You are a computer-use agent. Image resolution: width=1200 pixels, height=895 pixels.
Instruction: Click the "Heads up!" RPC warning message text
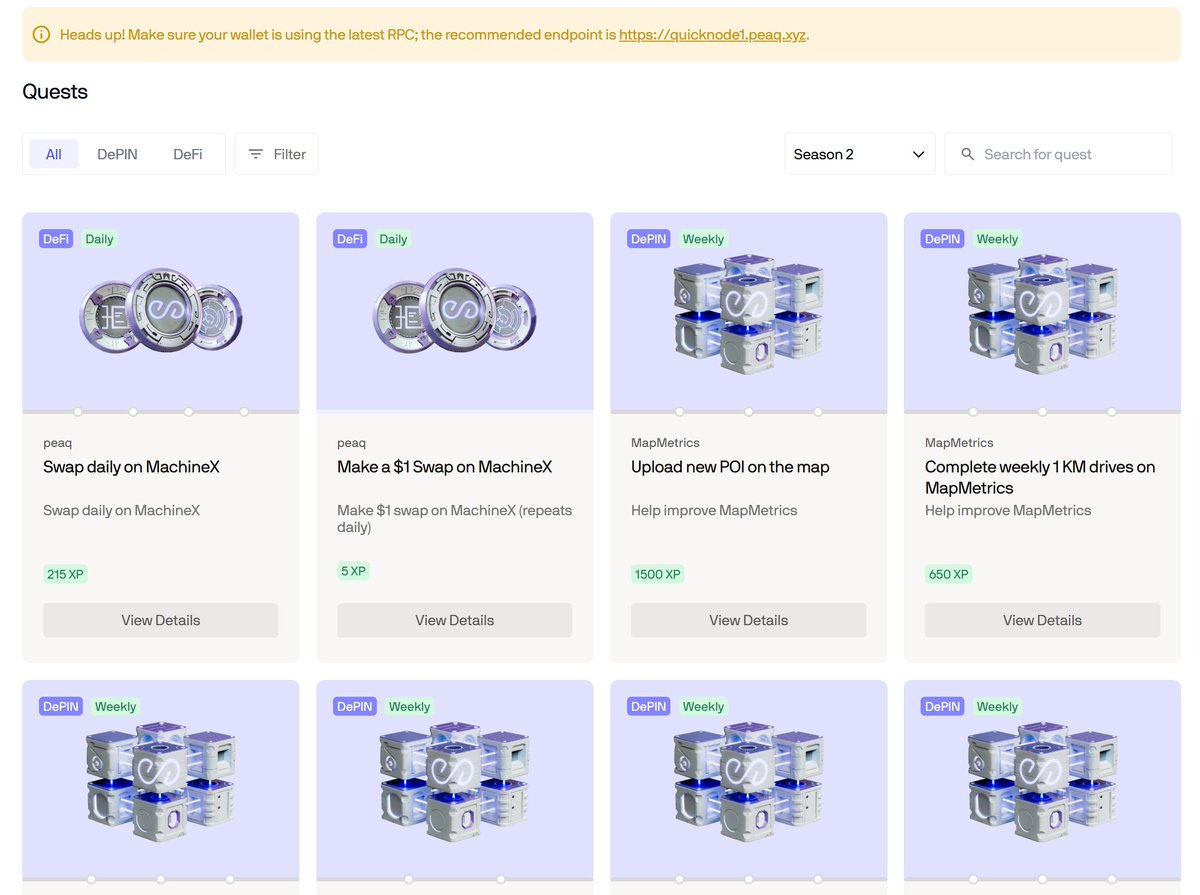point(434,35)
